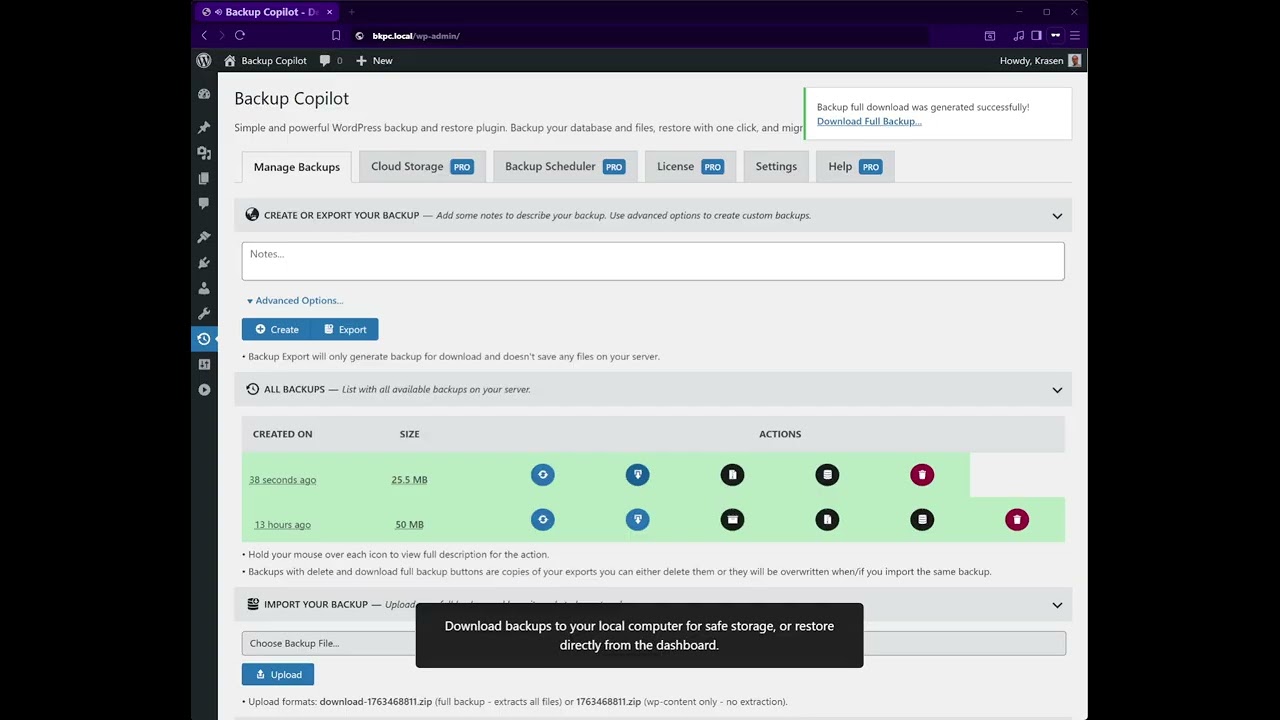
Task: Restore the 13 hours ago backup
Action: pos(543,519)
